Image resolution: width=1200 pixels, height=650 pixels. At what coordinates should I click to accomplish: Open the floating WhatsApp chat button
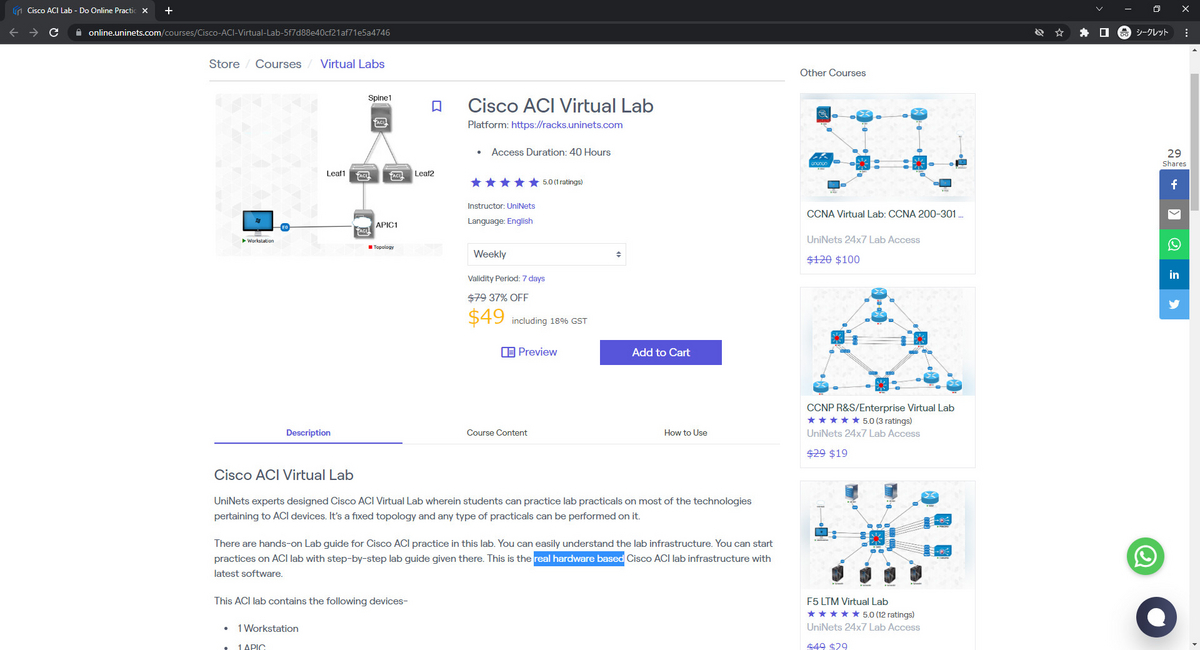tap(1145, 556)
